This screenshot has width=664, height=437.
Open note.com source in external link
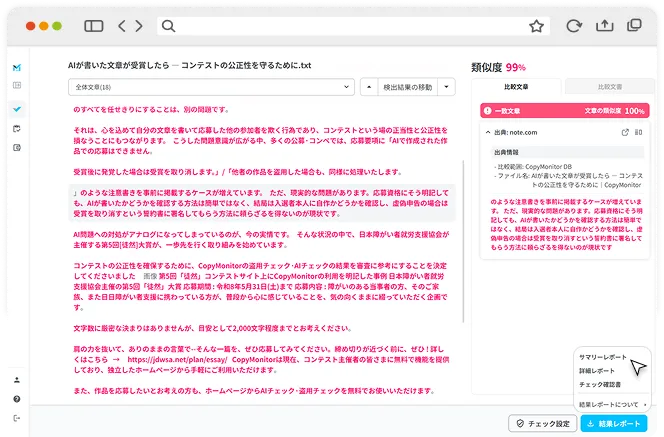tap(625, 133)
